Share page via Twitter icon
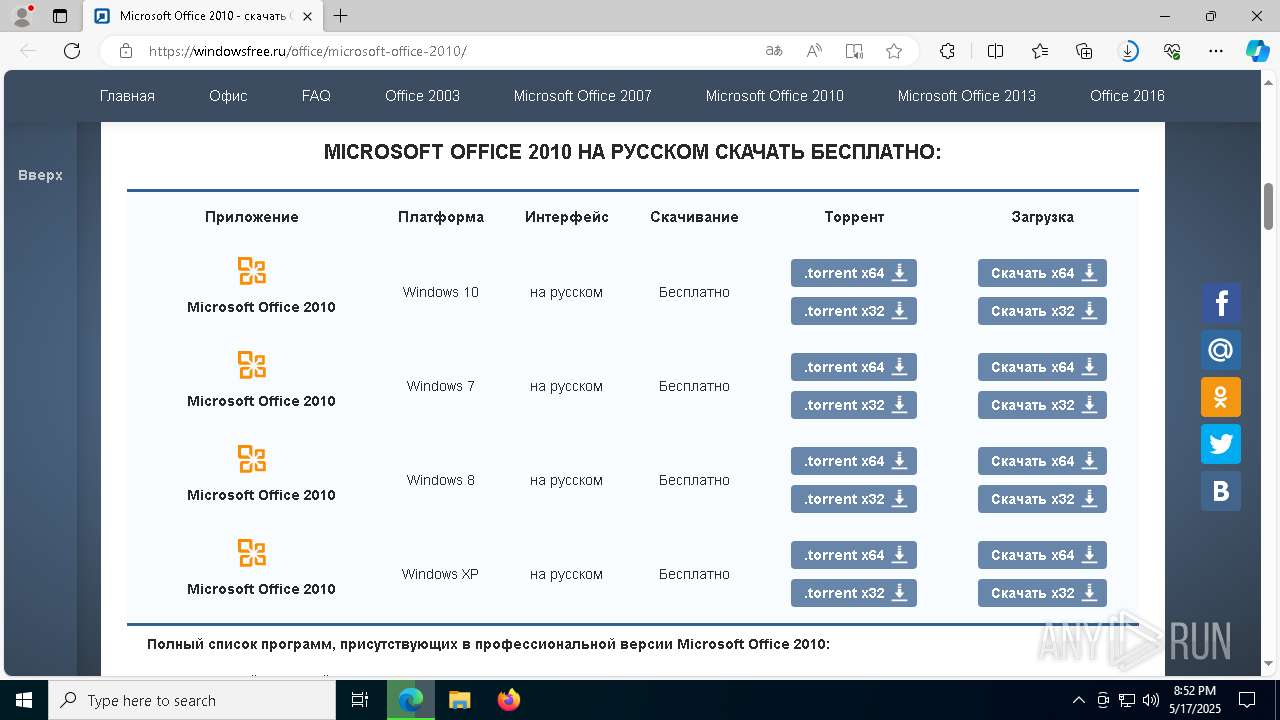 click(1221, 444)
